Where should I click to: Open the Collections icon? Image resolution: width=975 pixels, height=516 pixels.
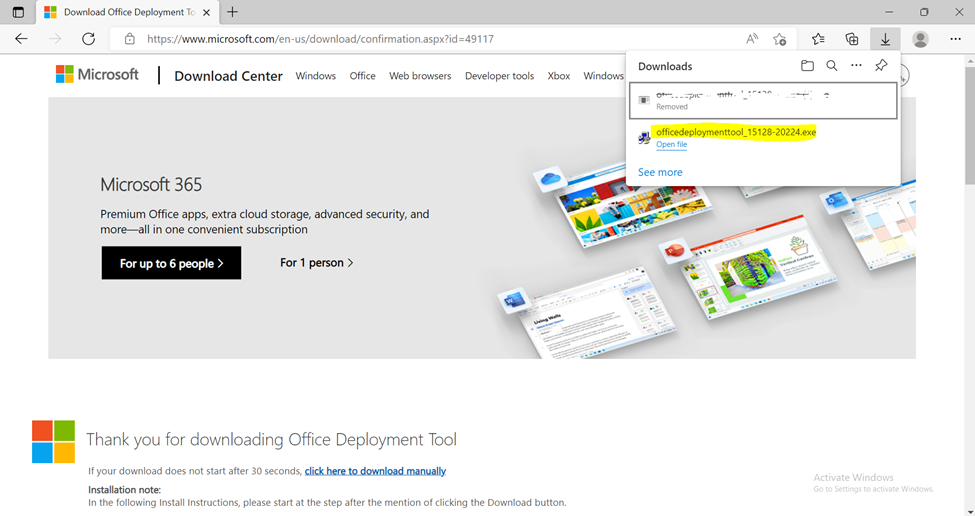coord(852,39)
